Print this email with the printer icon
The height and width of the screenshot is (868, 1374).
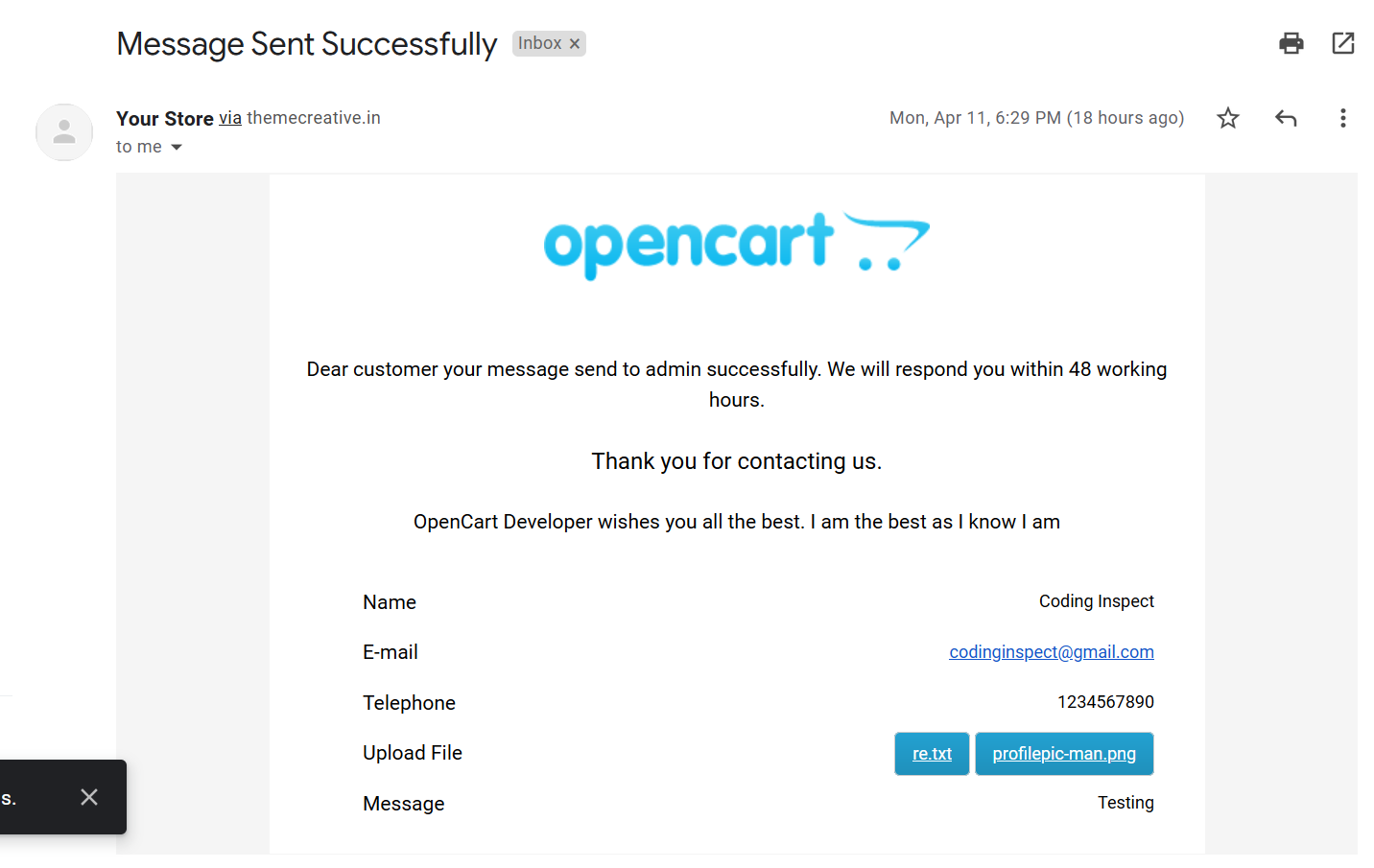(x=1291, y=43)
